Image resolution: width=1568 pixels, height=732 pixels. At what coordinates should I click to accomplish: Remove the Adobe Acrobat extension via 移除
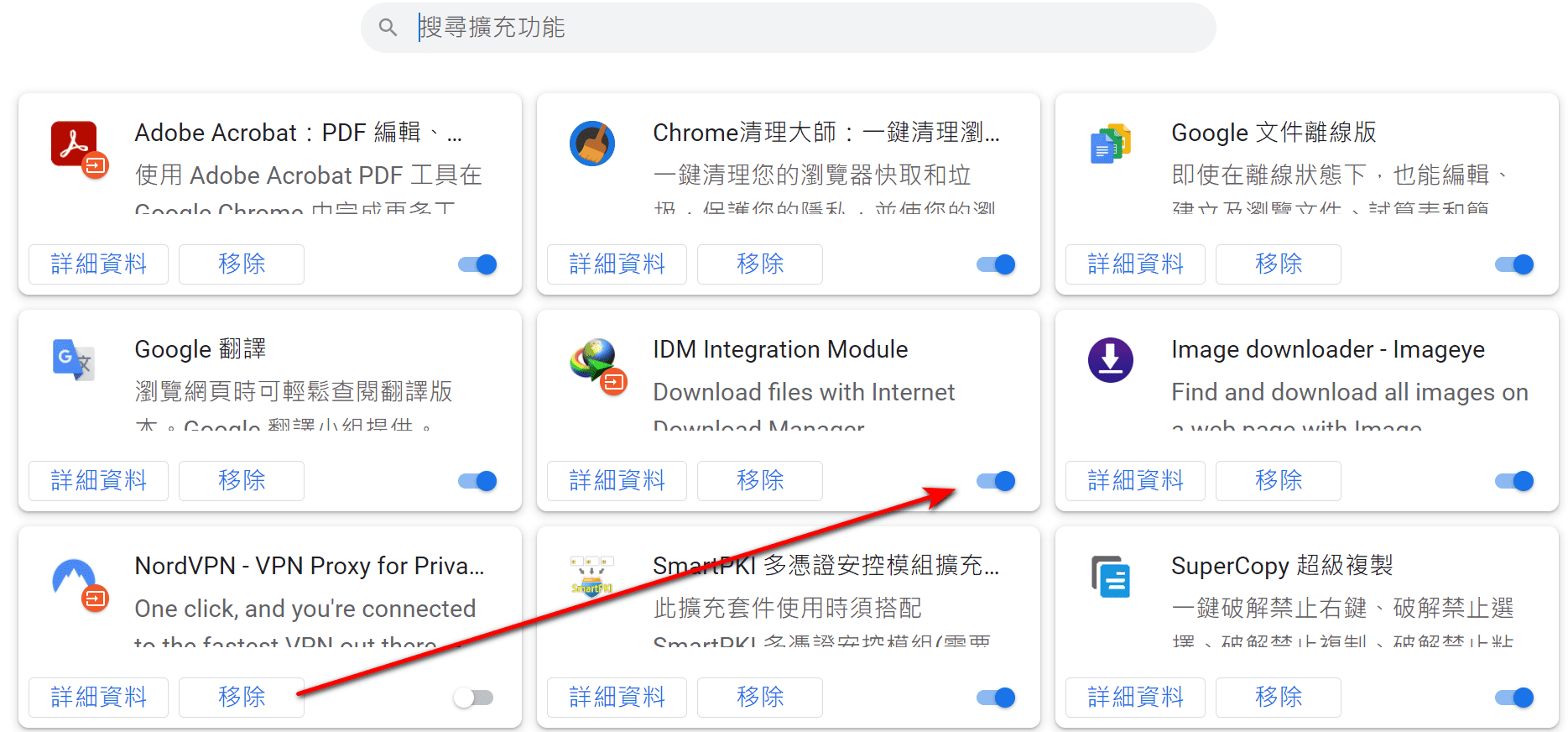pos(242,264)
